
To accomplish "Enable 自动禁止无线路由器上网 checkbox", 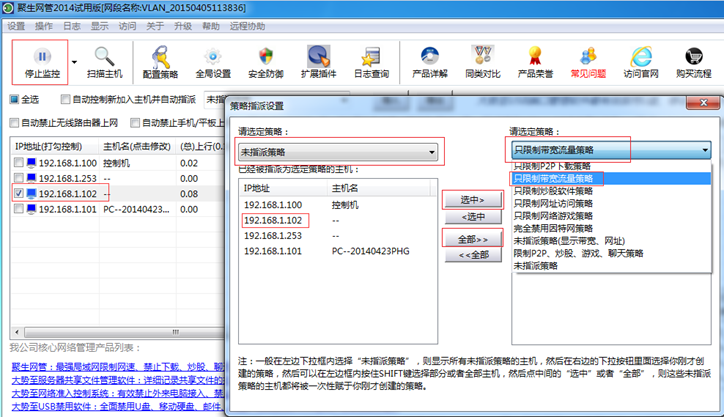I will tap(13, 123).
